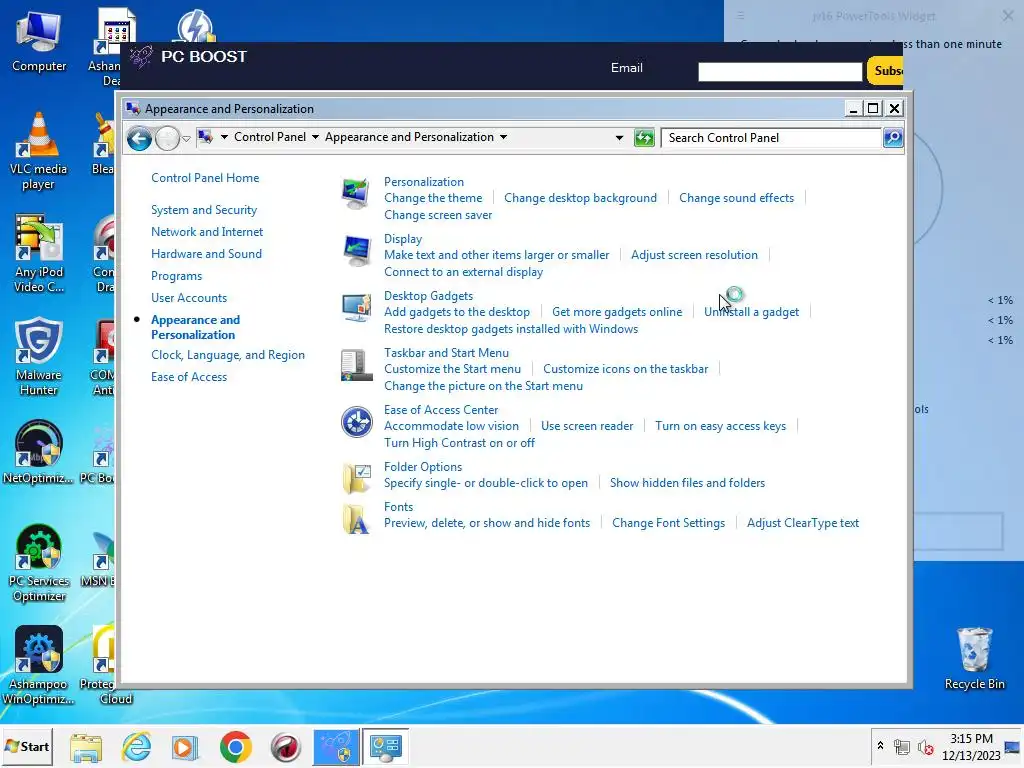Open the address bar history dropdown

tap(619, 138)
